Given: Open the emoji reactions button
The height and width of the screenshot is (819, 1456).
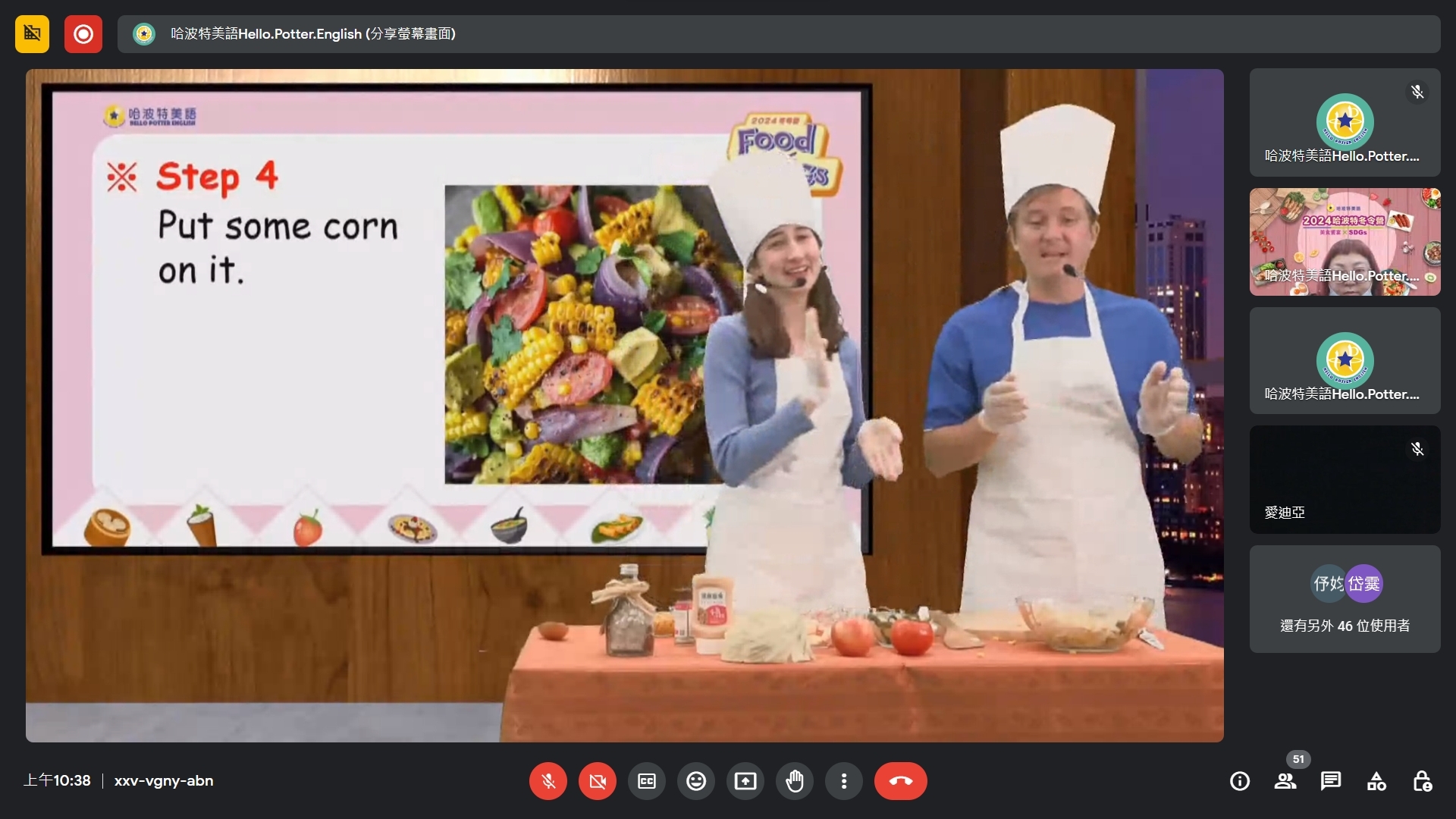Looking at the screenshot, I should (696, 781).
